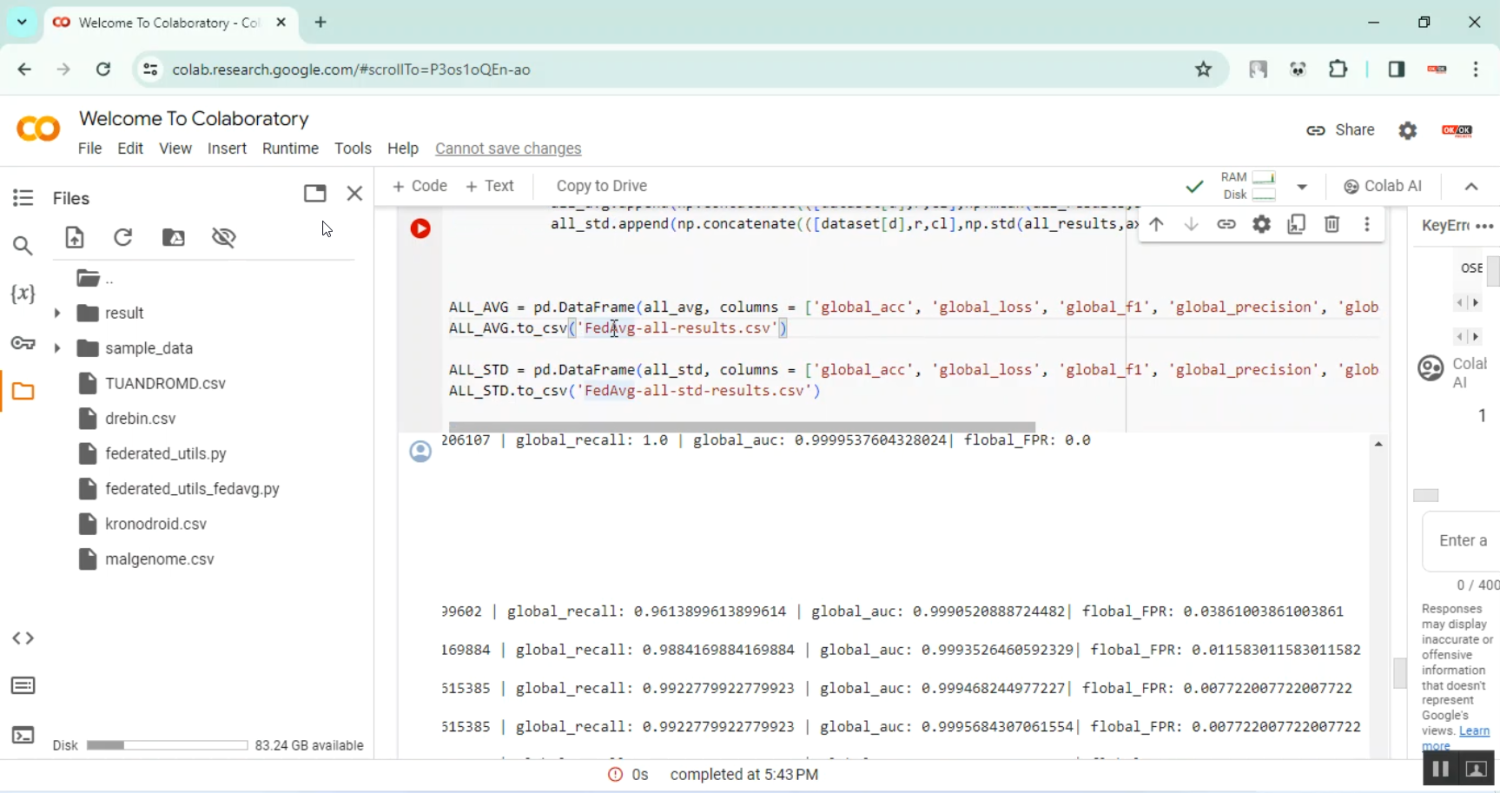
Task: Upload a file to session storage
Action: tap(75, 237)
